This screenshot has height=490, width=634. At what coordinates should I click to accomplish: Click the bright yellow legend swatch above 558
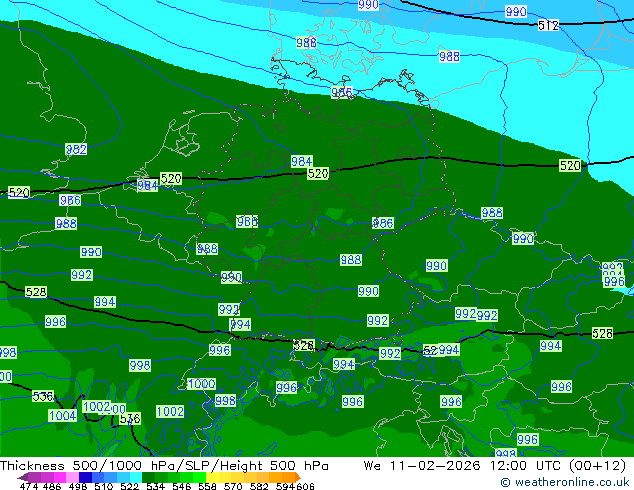212,477
